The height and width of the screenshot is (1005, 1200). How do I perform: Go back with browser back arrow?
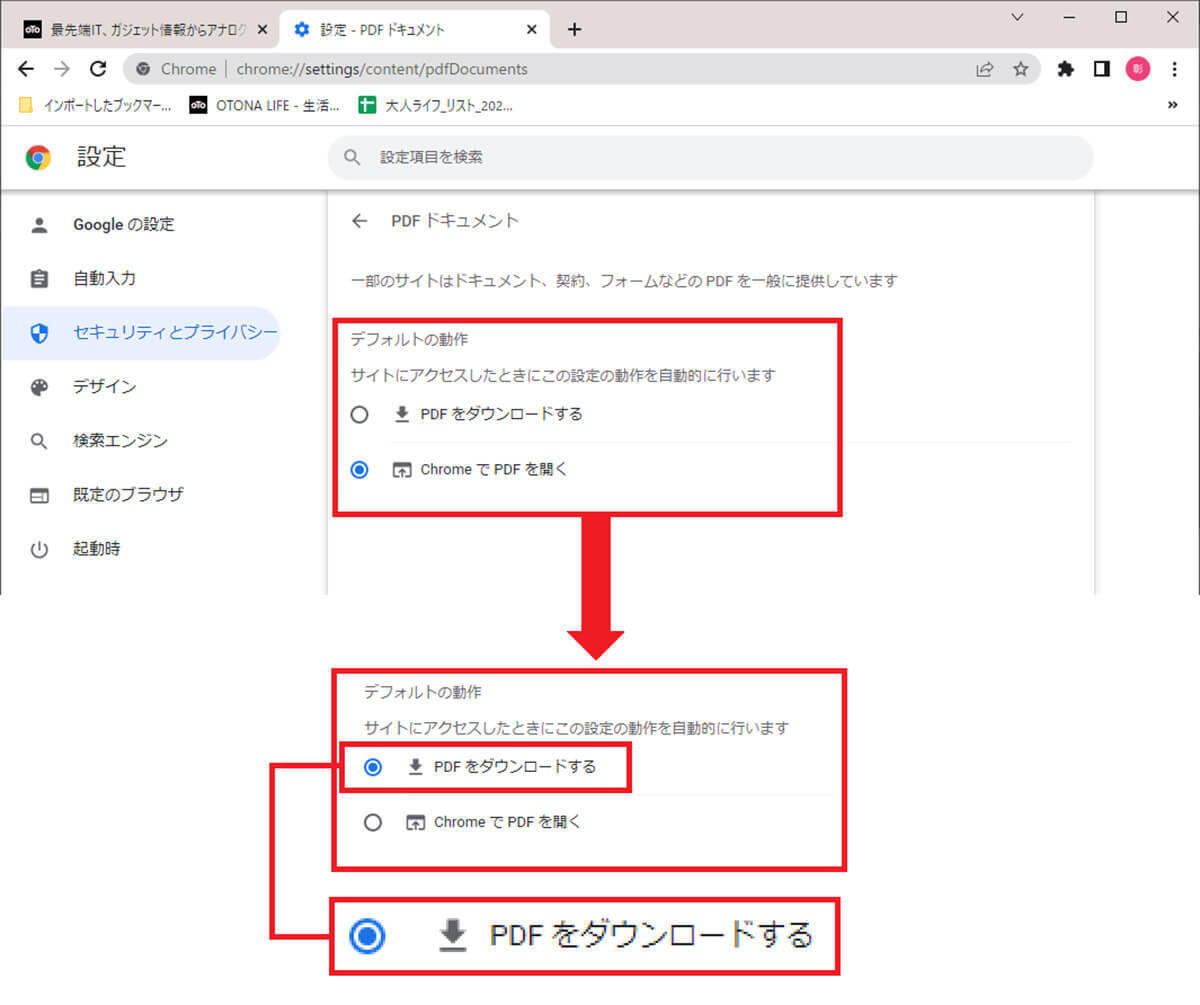point(27,69)
